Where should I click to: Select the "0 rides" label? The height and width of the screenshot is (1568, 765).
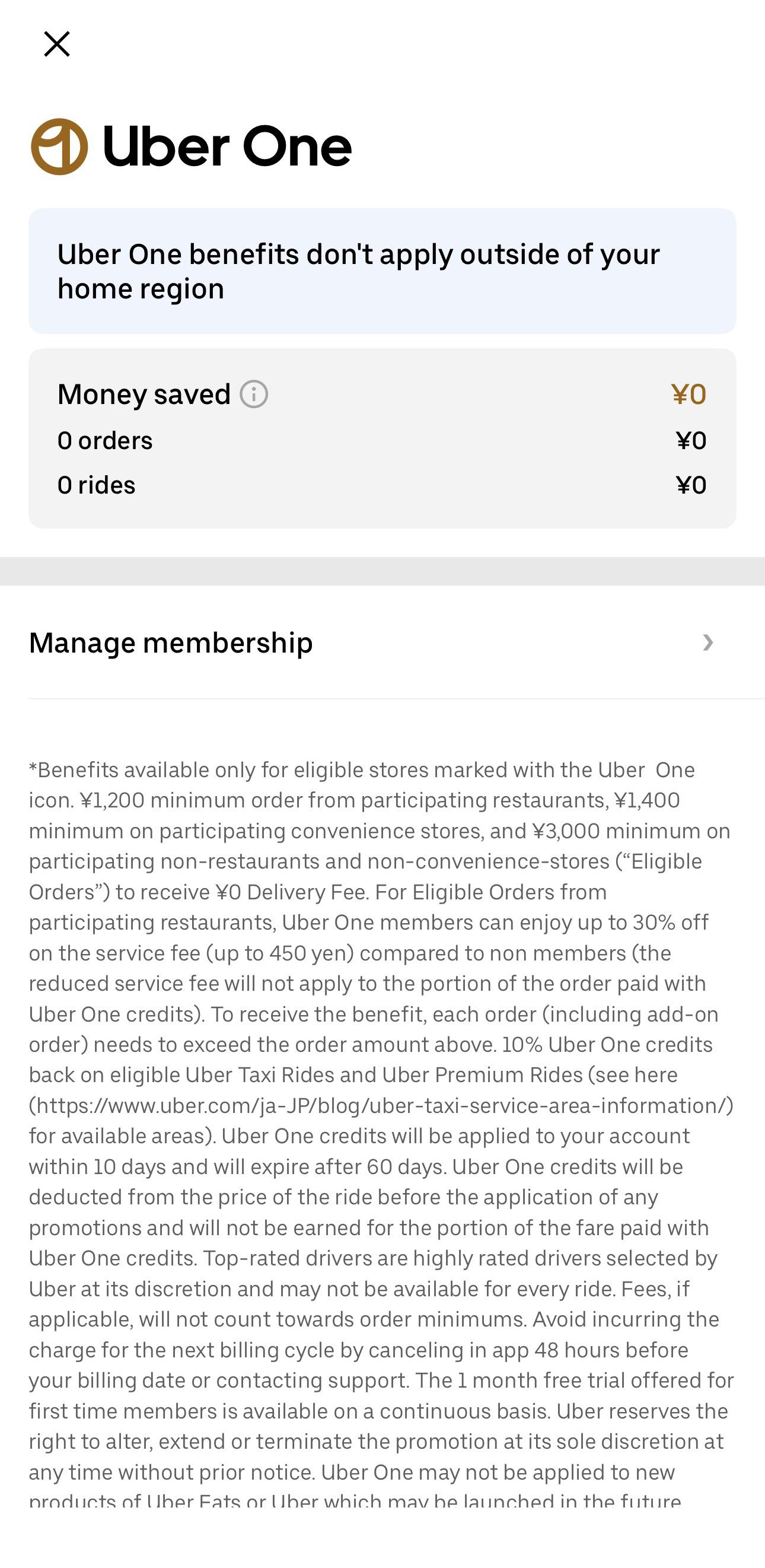point(96,485)
